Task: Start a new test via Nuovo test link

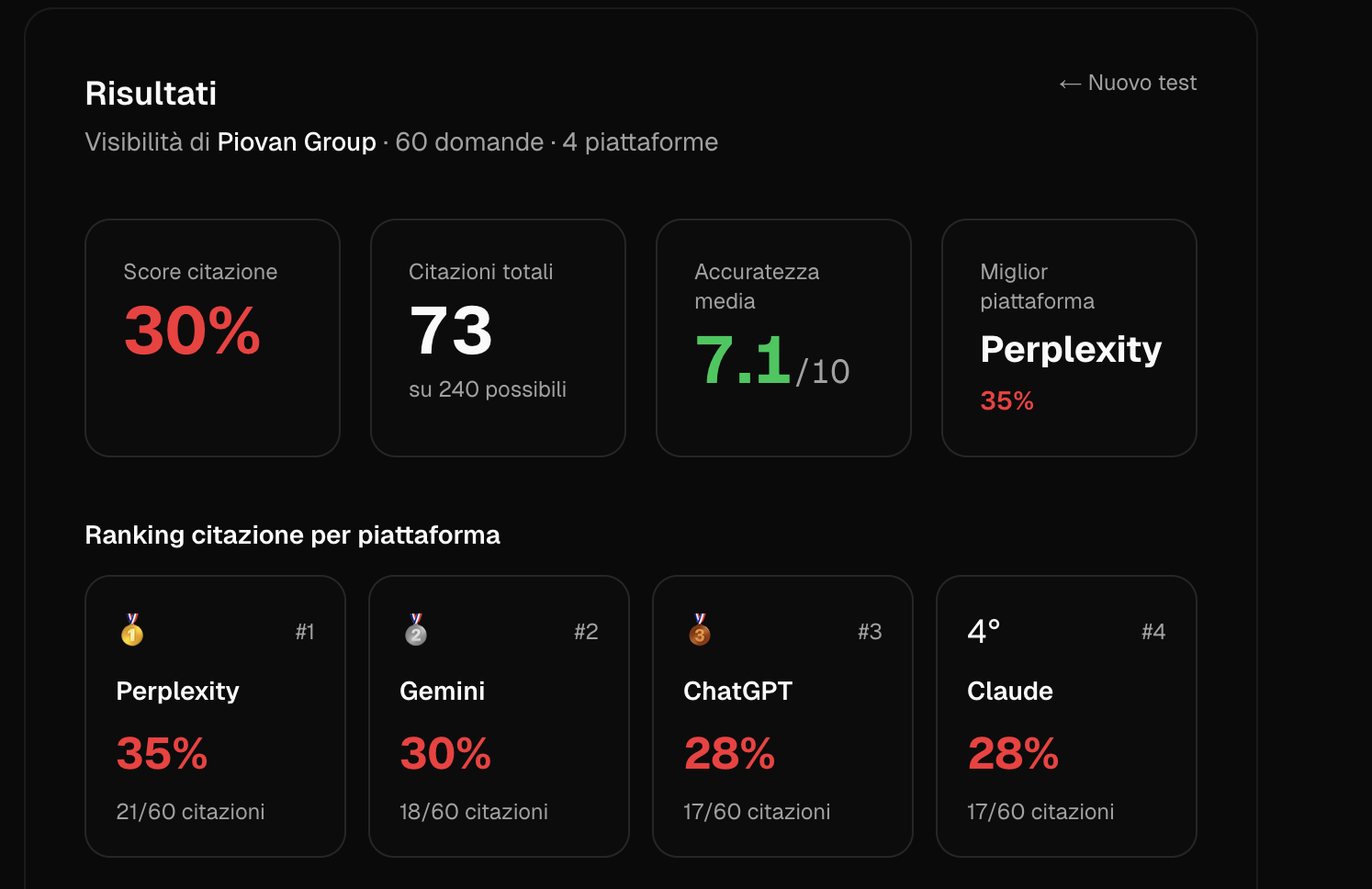Action: 1128,83
